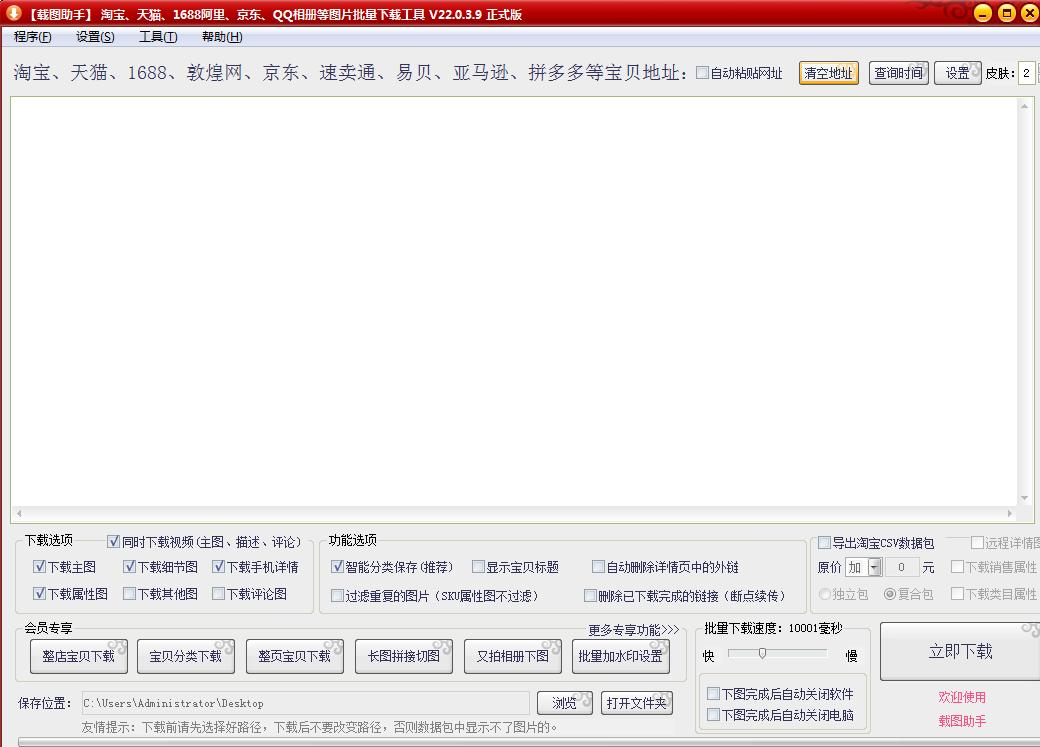Viewport: 1040px width, 747px height.
Task: Click the 欢迎使用 pink text
Action: pyautogui.click(x=962, y=697)
